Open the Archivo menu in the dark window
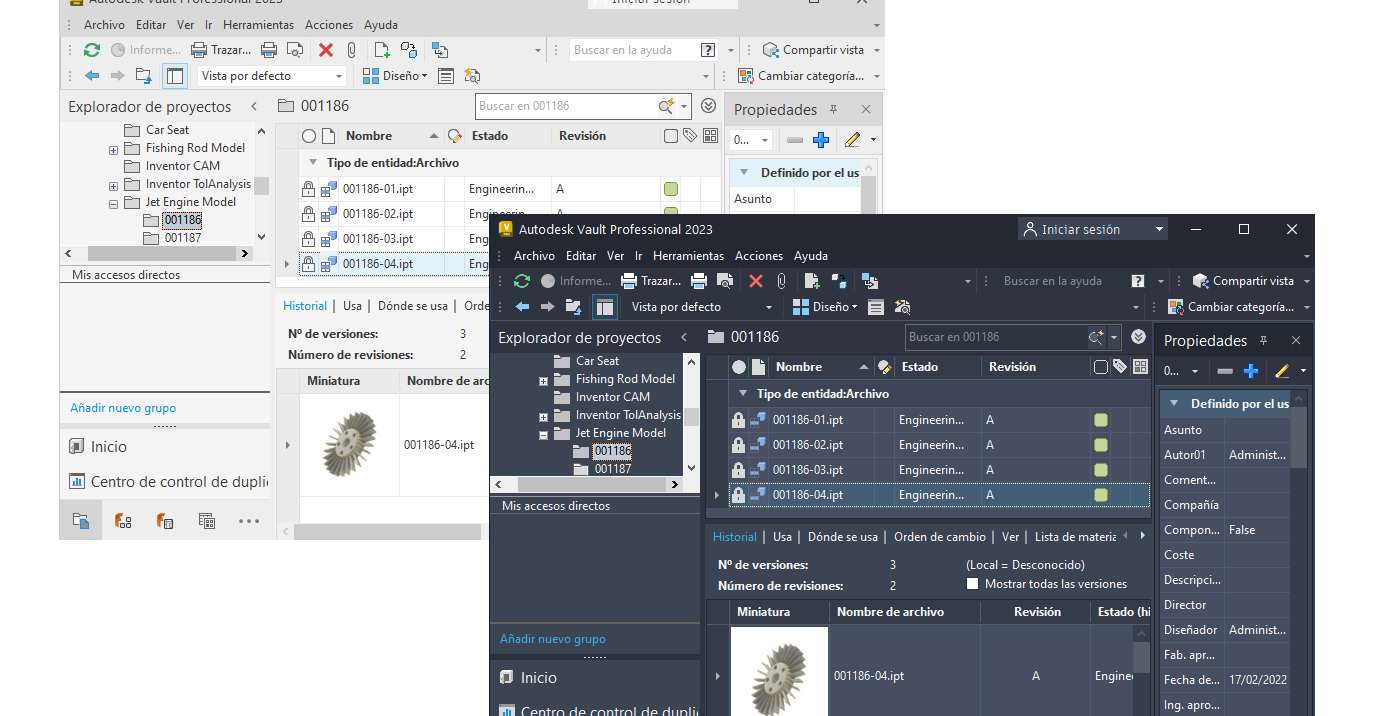 (x=534, y=256)
